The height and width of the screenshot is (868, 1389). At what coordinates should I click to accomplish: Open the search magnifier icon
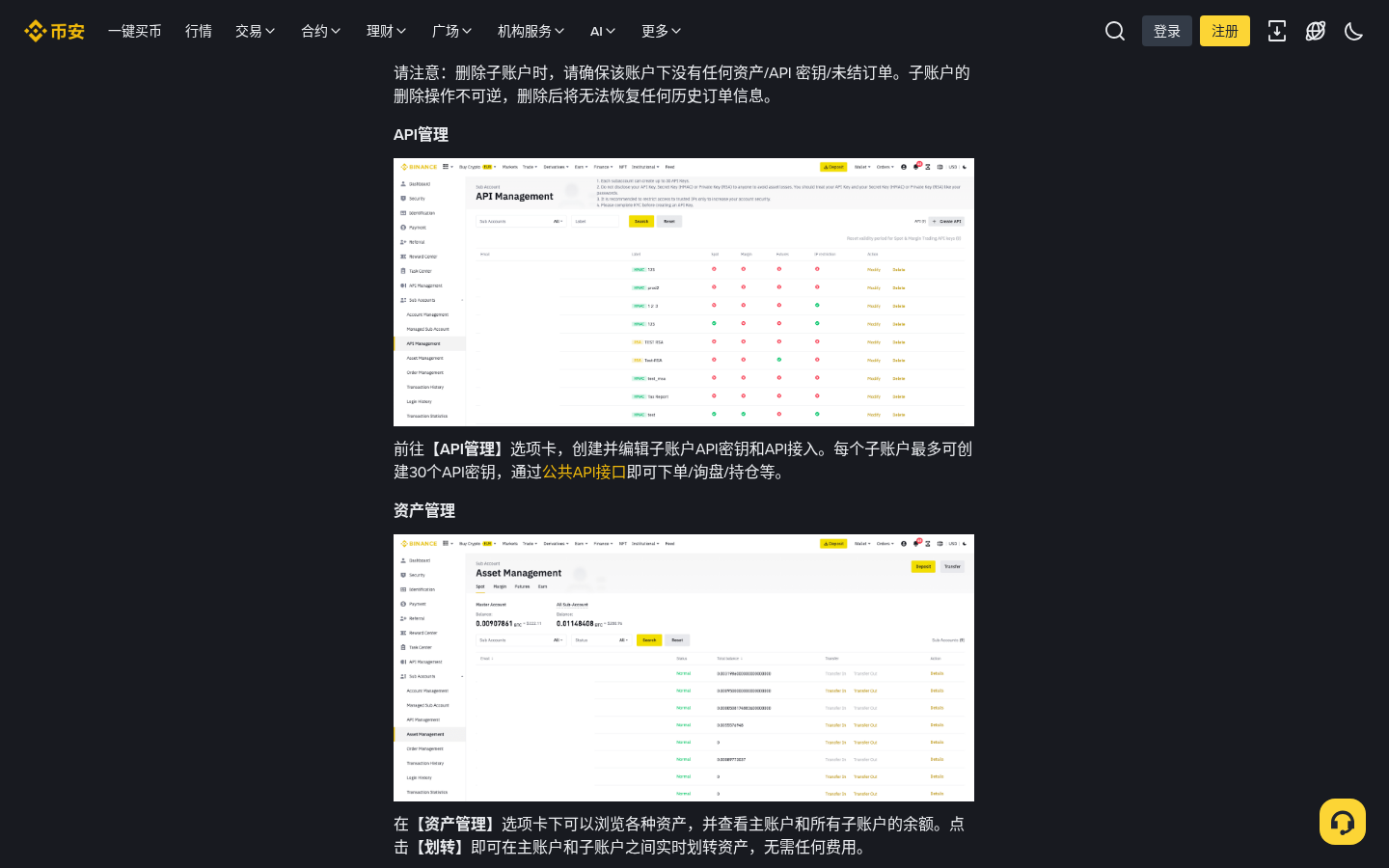[1115, 31]
